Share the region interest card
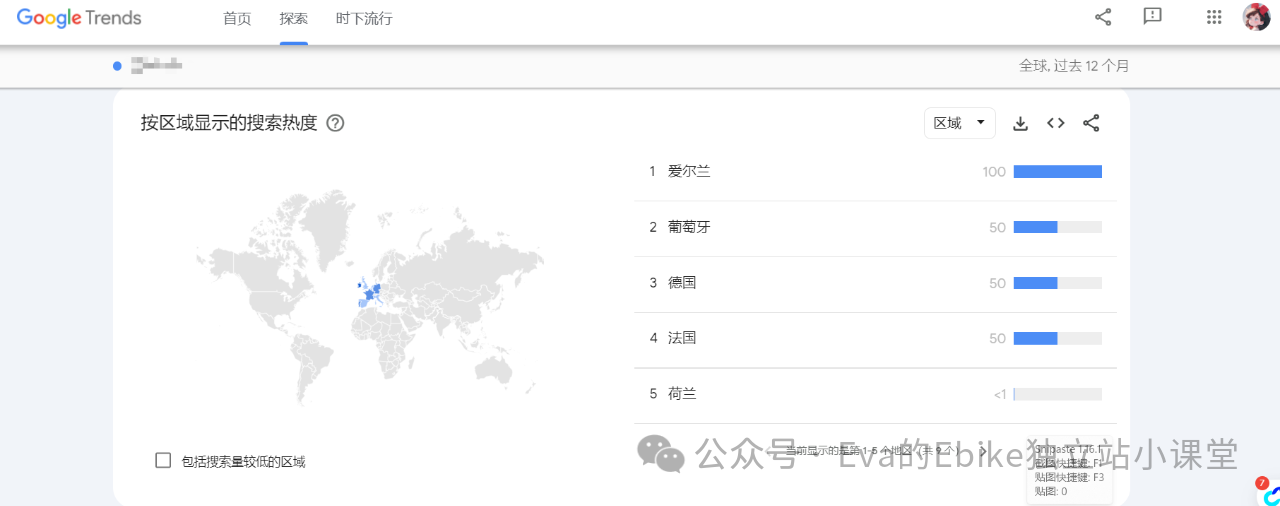Viewport: 1280px width, 506px height. coord(1091,123)
